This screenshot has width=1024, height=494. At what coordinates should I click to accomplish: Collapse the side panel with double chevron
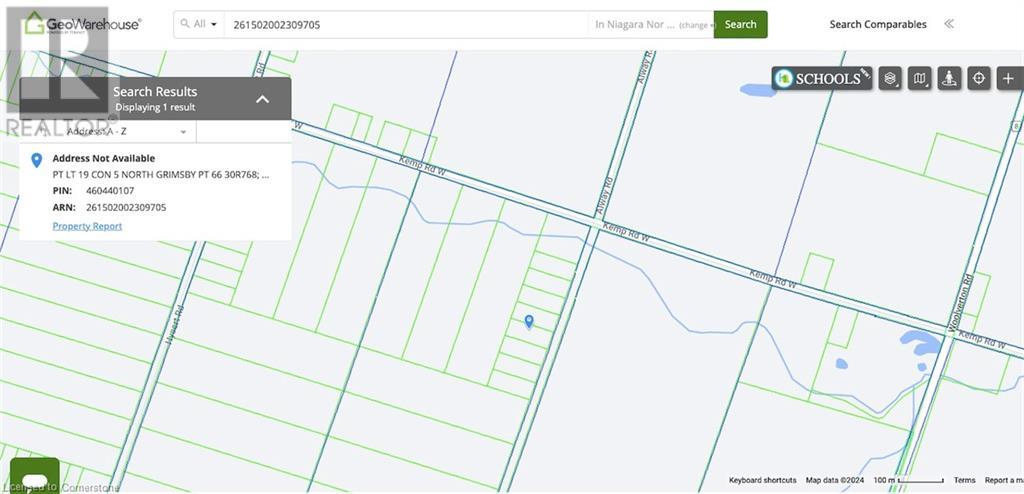[948, 24]
